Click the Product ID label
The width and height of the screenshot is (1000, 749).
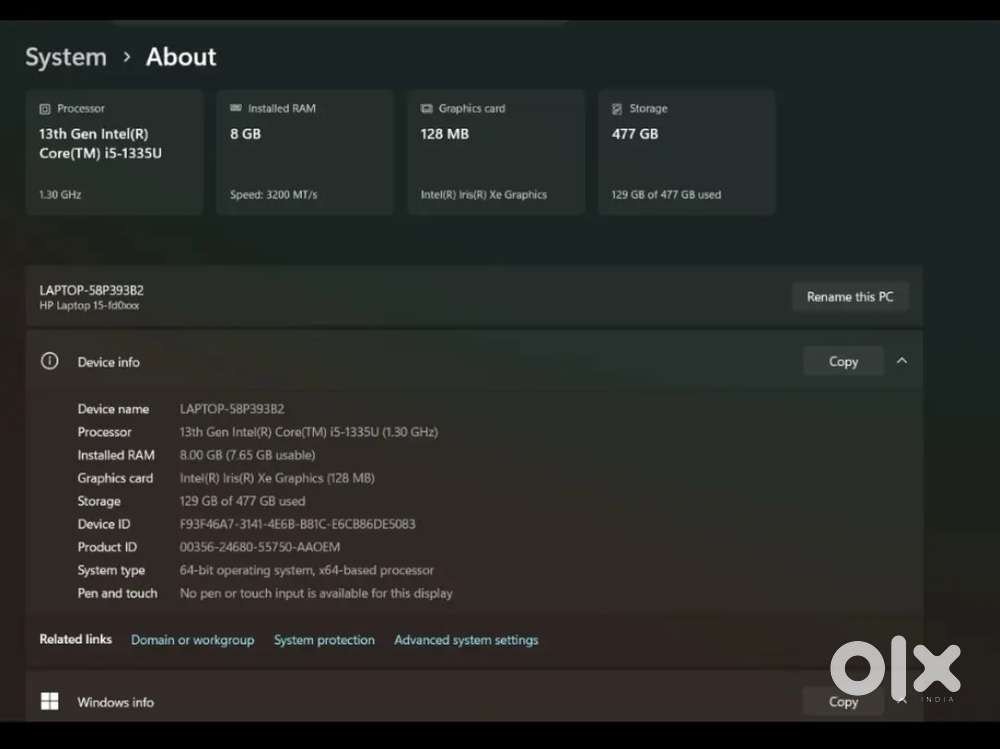coord(107,547)
